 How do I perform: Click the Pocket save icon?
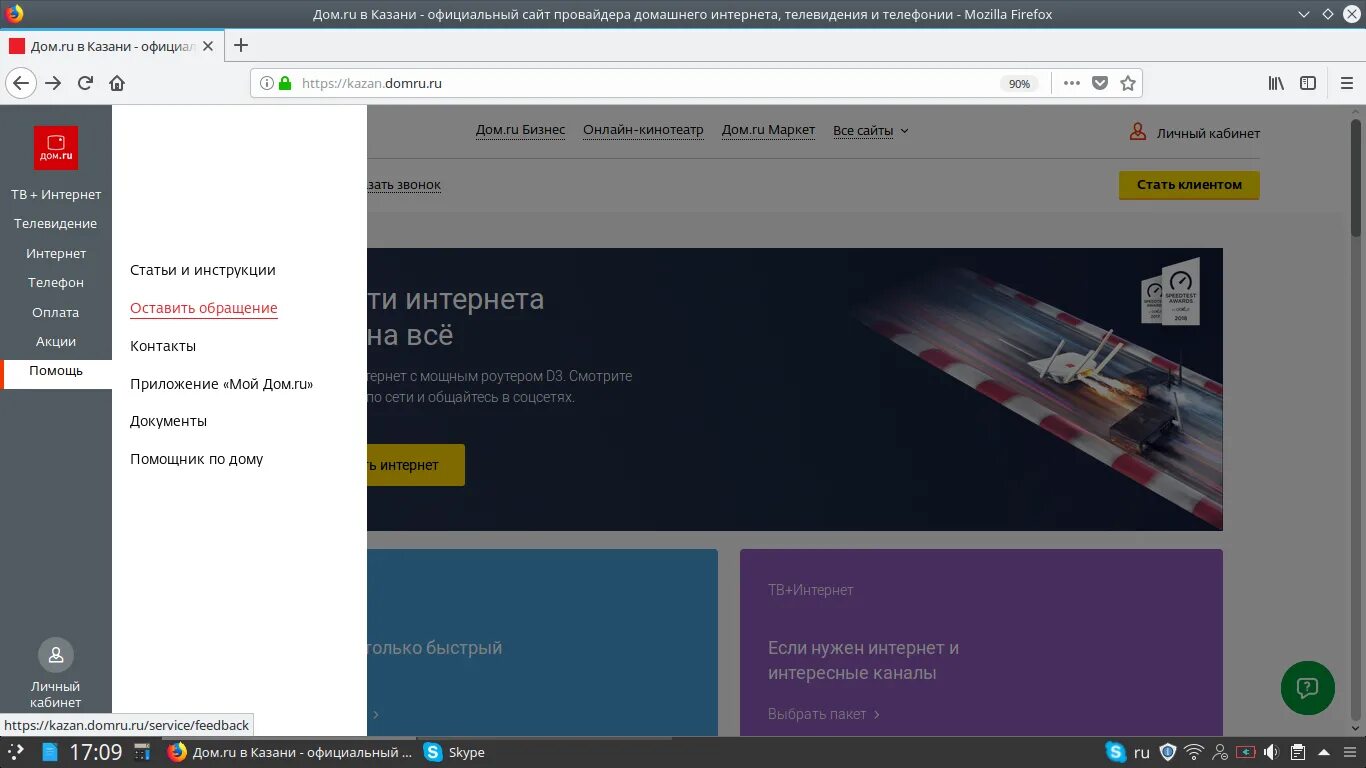[1100, 83]
